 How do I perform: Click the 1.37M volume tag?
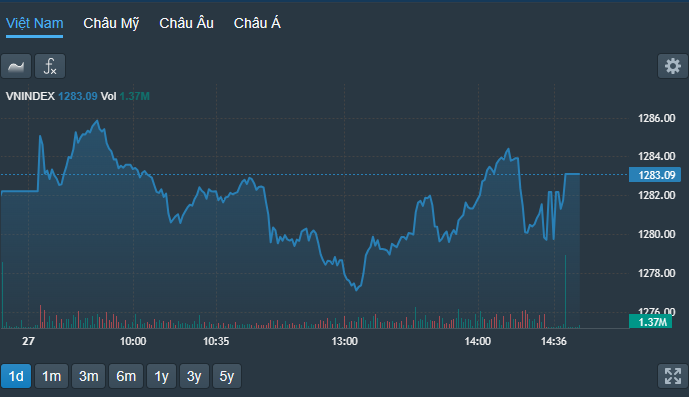tap(650, 322)
